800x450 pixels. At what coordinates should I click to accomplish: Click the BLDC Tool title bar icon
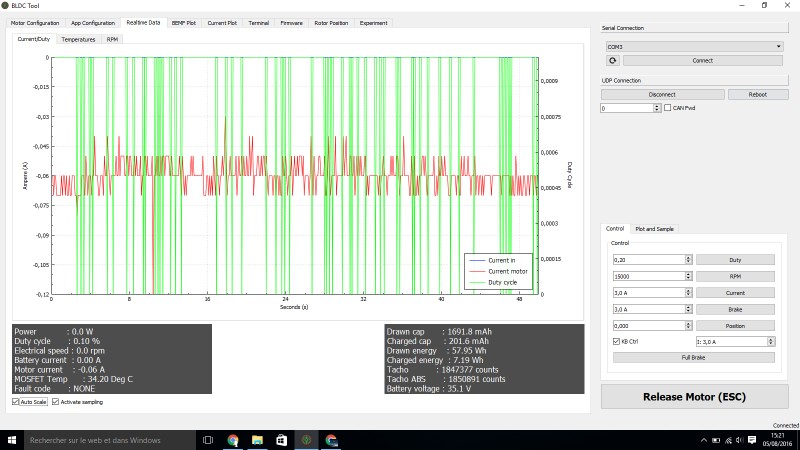click(x=6, y=5)
